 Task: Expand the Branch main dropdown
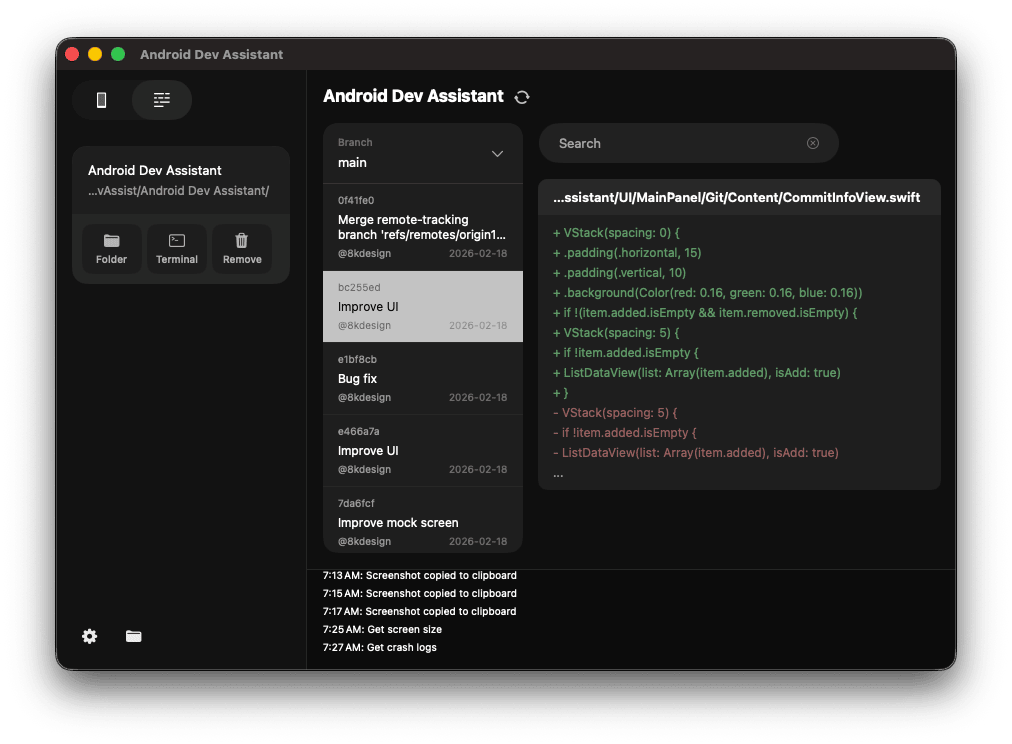(x=423, y=154)
